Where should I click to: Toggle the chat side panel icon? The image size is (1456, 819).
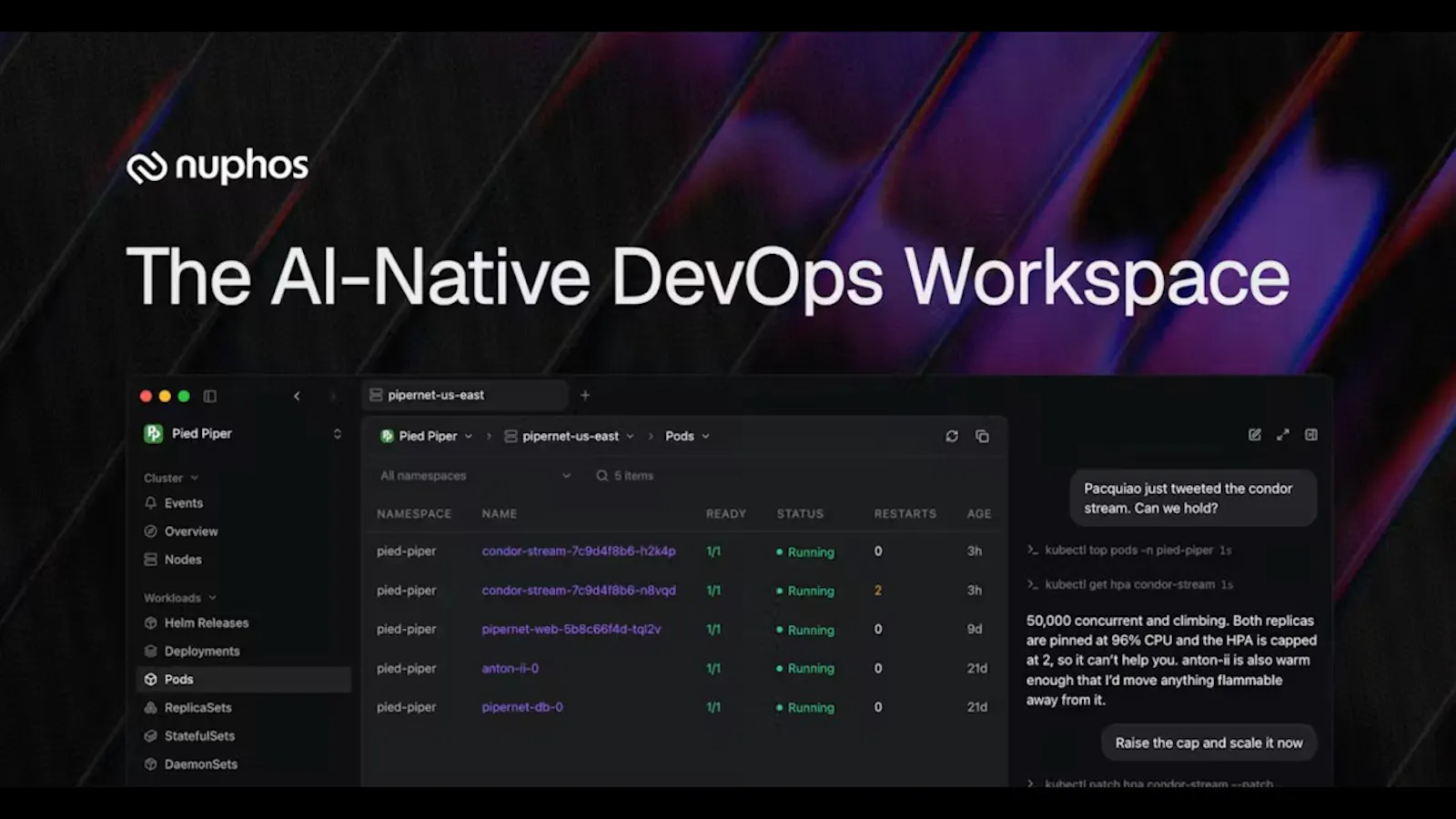[1311, 435]
